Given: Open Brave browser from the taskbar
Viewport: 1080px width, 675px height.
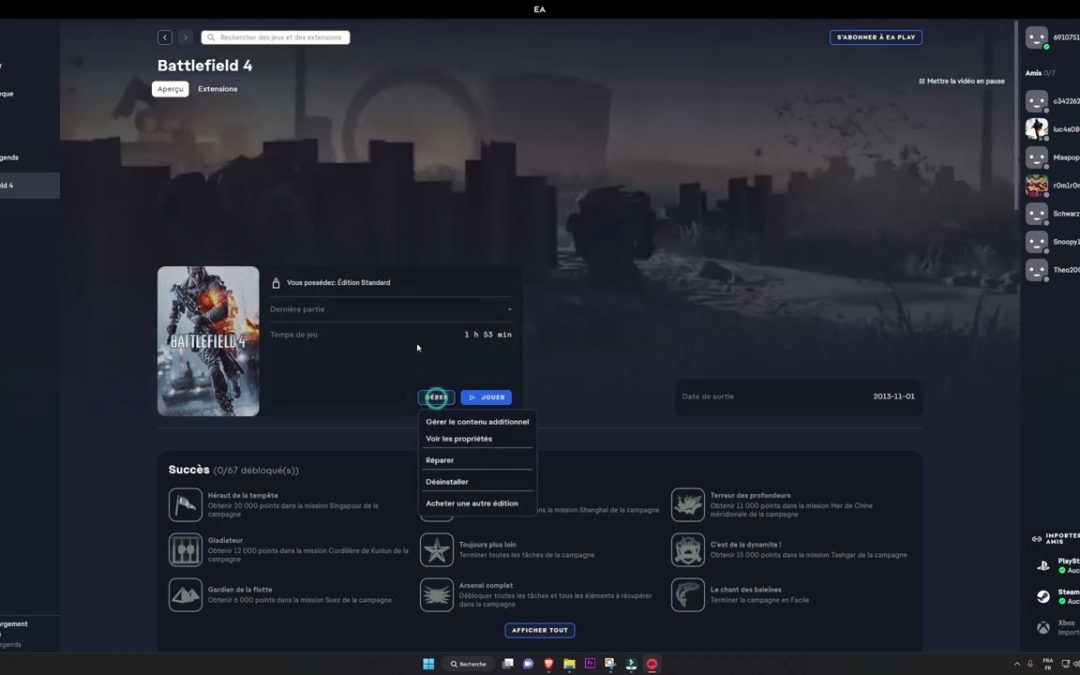Looking at the screenshot, I should pyautogui.click(x=548, y=664).
